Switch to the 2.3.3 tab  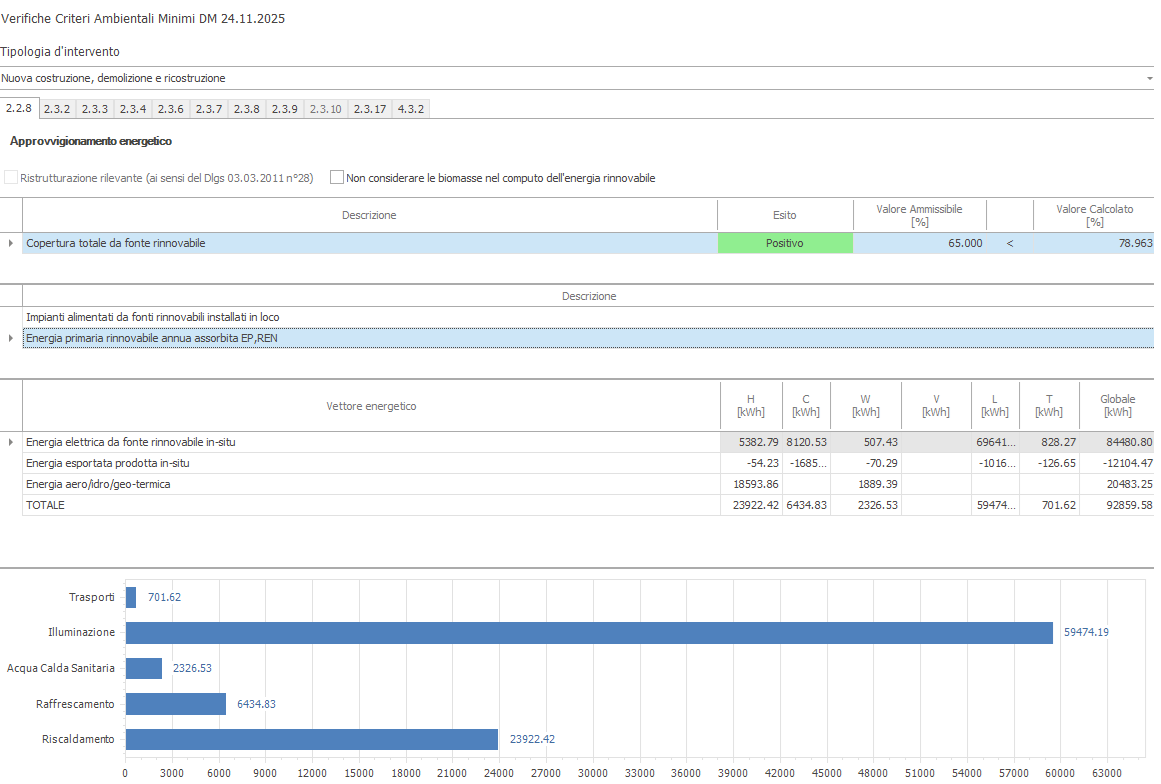[x=95, y=109]
